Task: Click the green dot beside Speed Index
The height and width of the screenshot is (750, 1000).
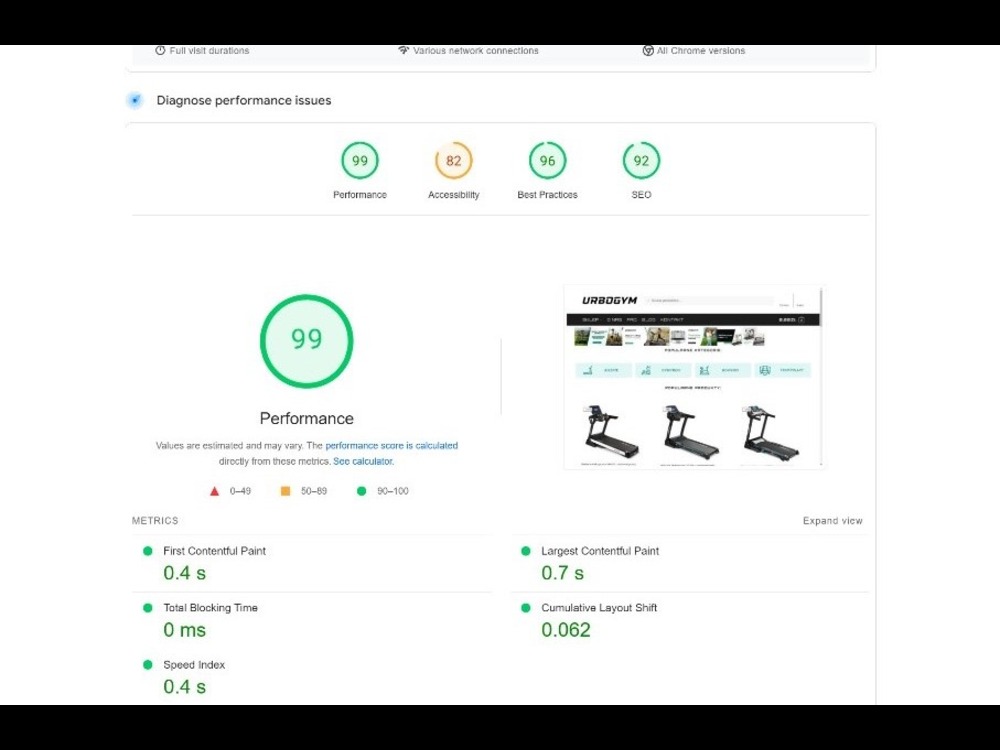Action: click(x=148, y=665)
